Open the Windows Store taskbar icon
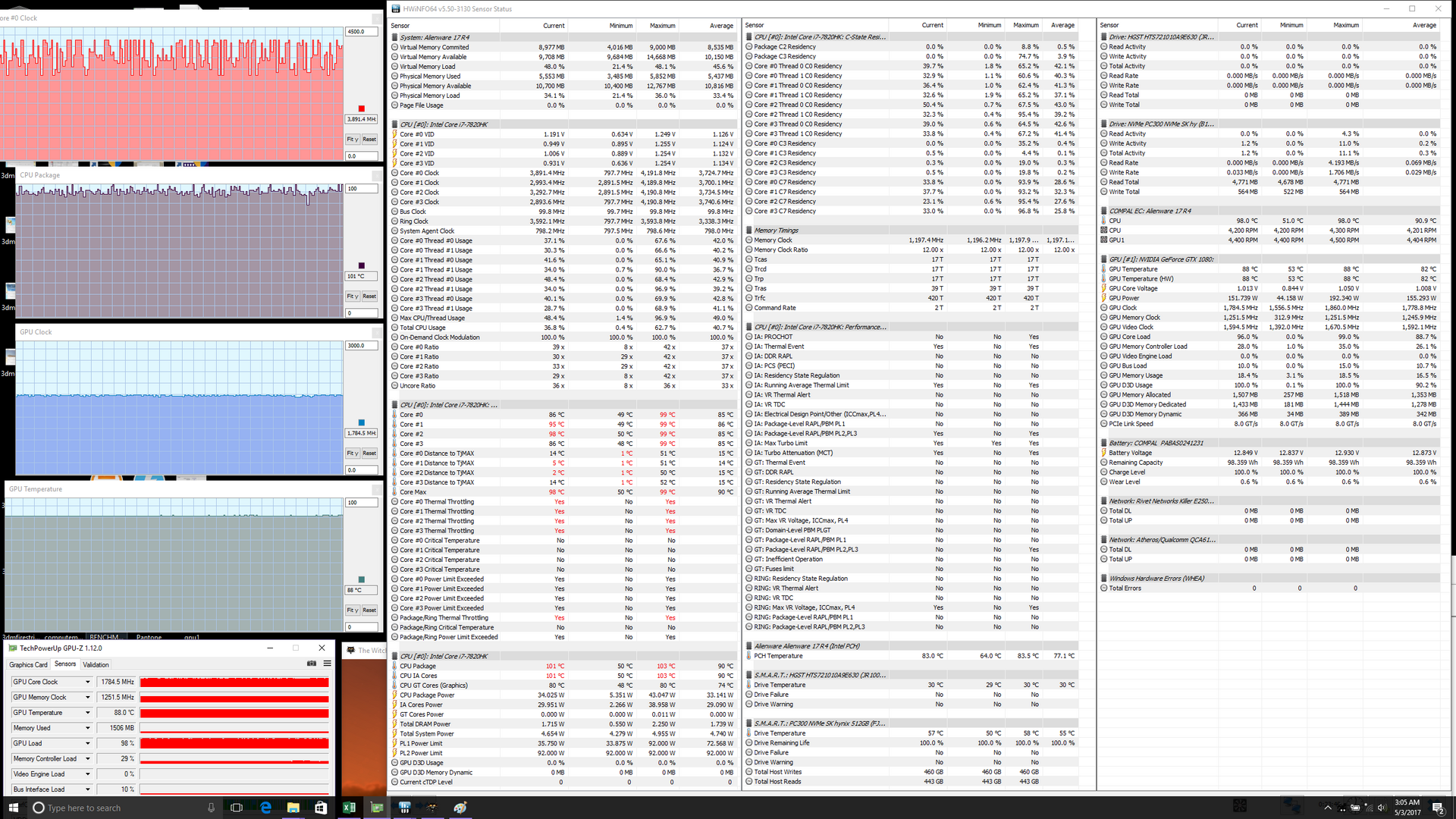 tap(321, 808)
